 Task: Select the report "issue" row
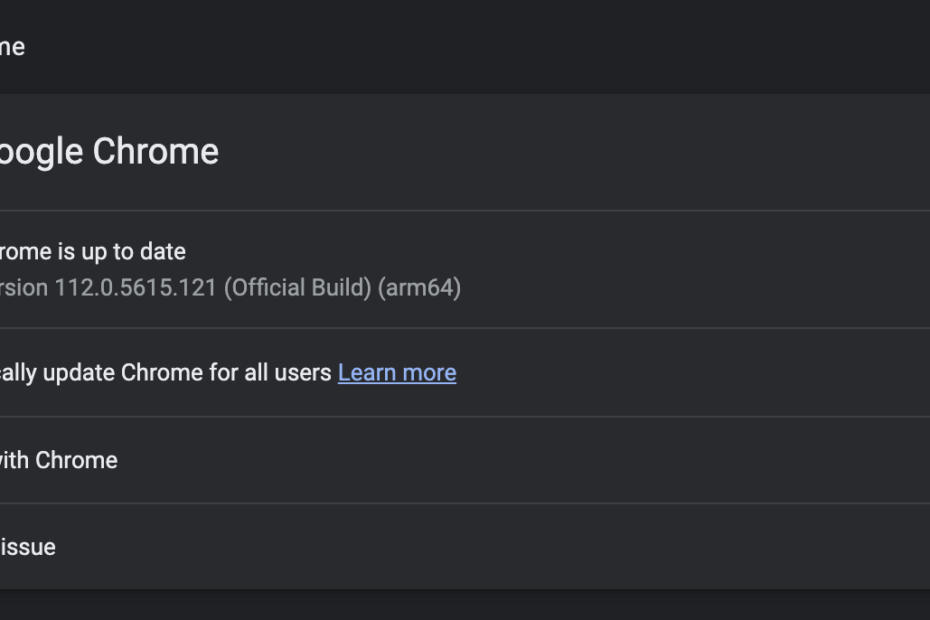point(28,547)
